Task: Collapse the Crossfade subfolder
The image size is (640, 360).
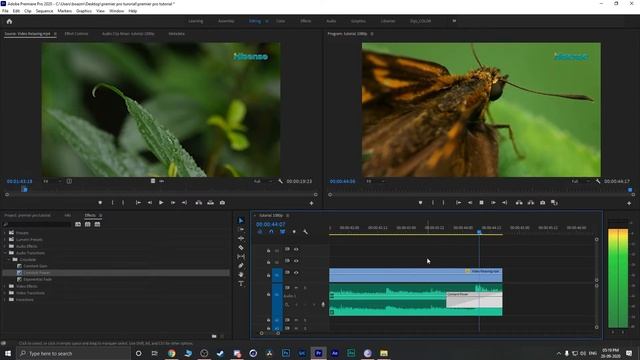Action: point(9,260)
